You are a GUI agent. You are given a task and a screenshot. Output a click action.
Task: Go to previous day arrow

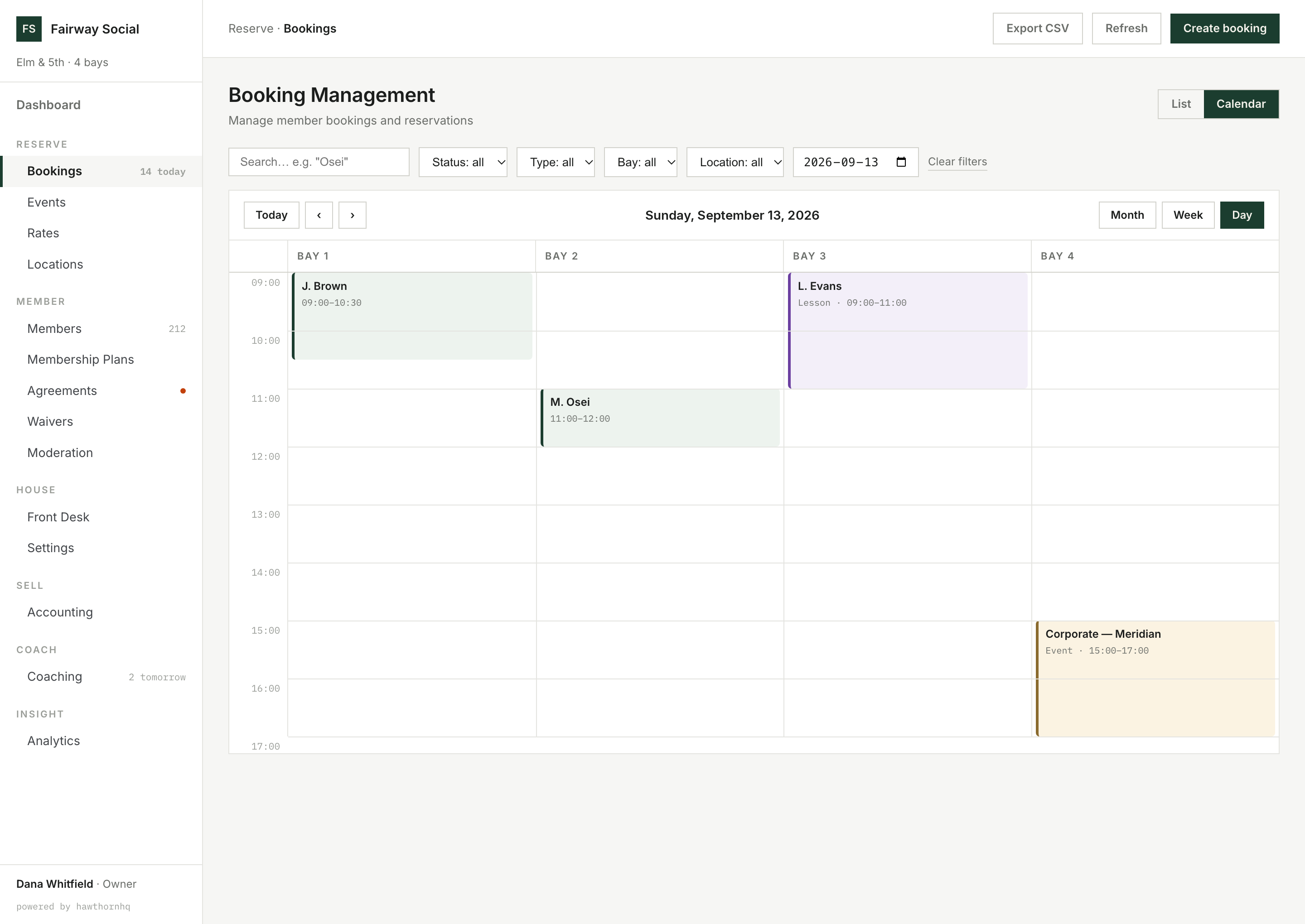[319, 215]
